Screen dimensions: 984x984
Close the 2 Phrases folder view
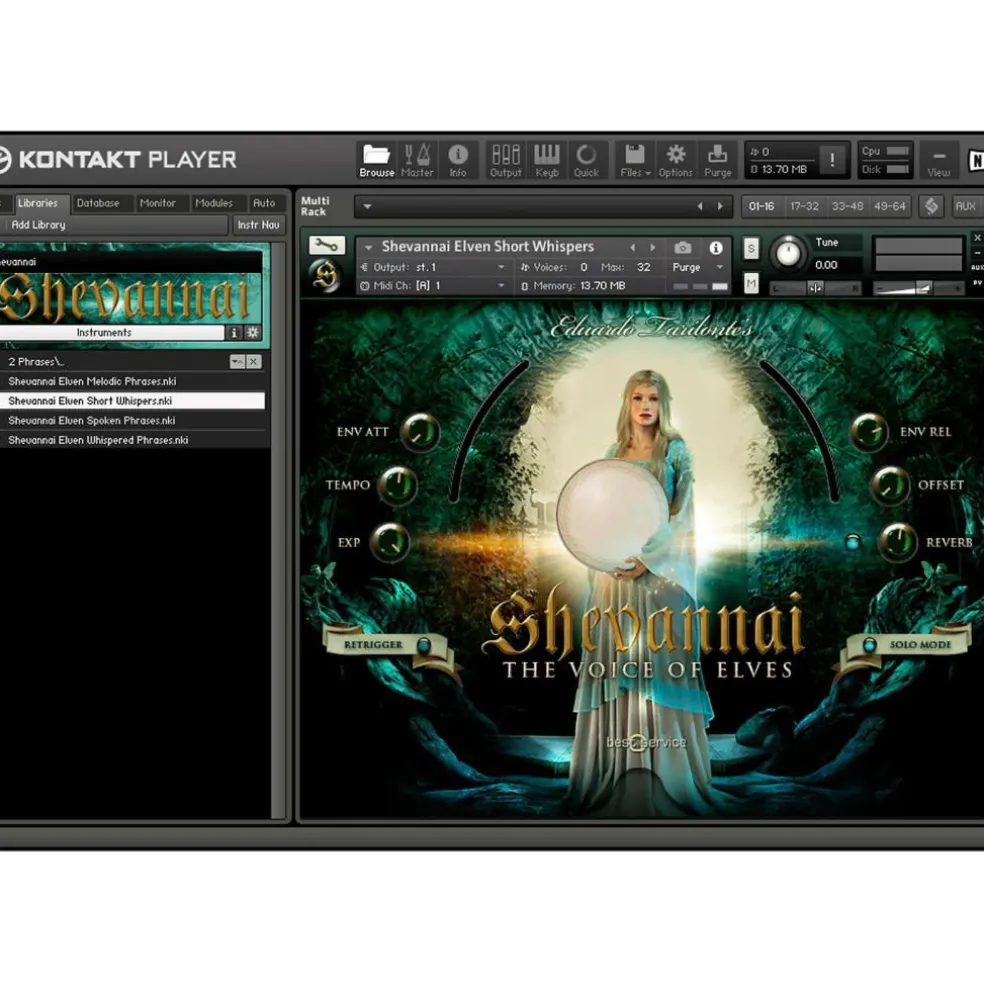pos(254,361)
